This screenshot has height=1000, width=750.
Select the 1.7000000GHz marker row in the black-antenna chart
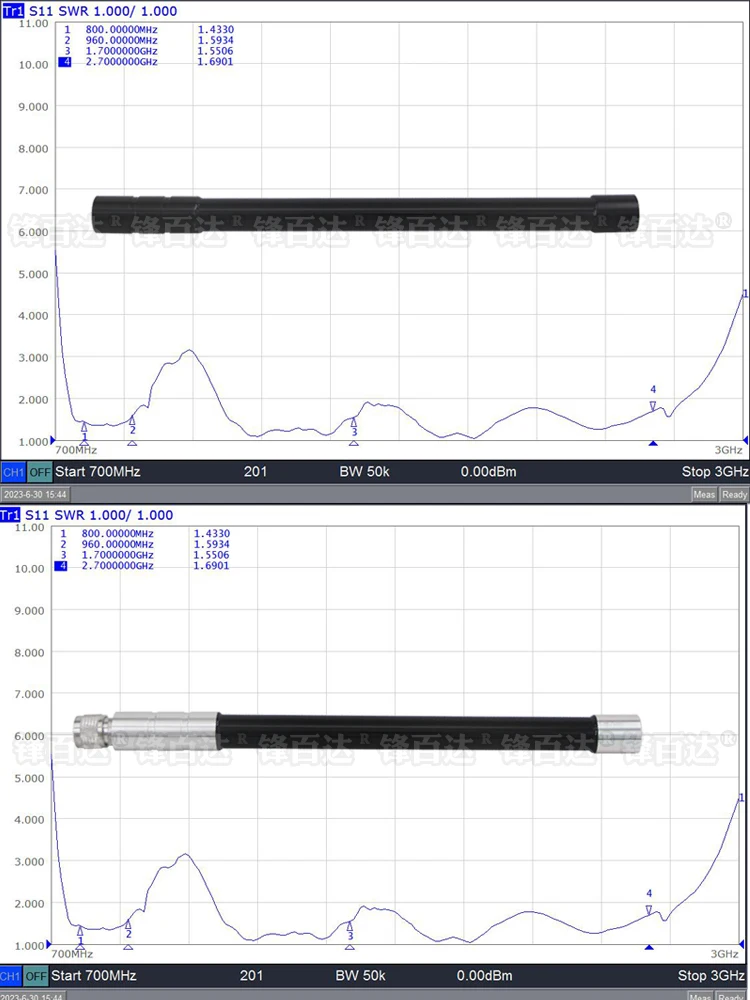click(149, 51)
